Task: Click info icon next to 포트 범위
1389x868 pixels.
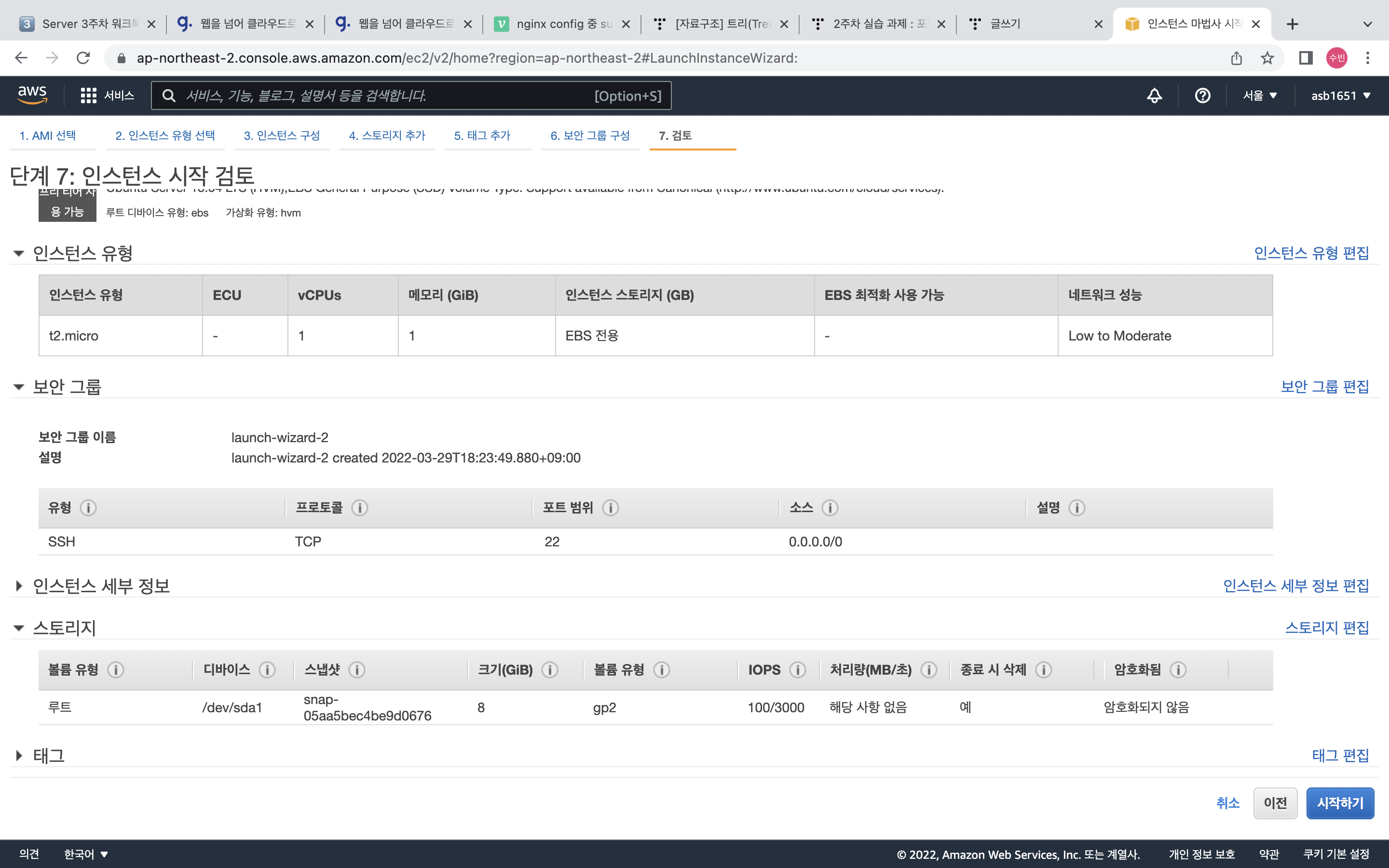Action: [610, 507]
